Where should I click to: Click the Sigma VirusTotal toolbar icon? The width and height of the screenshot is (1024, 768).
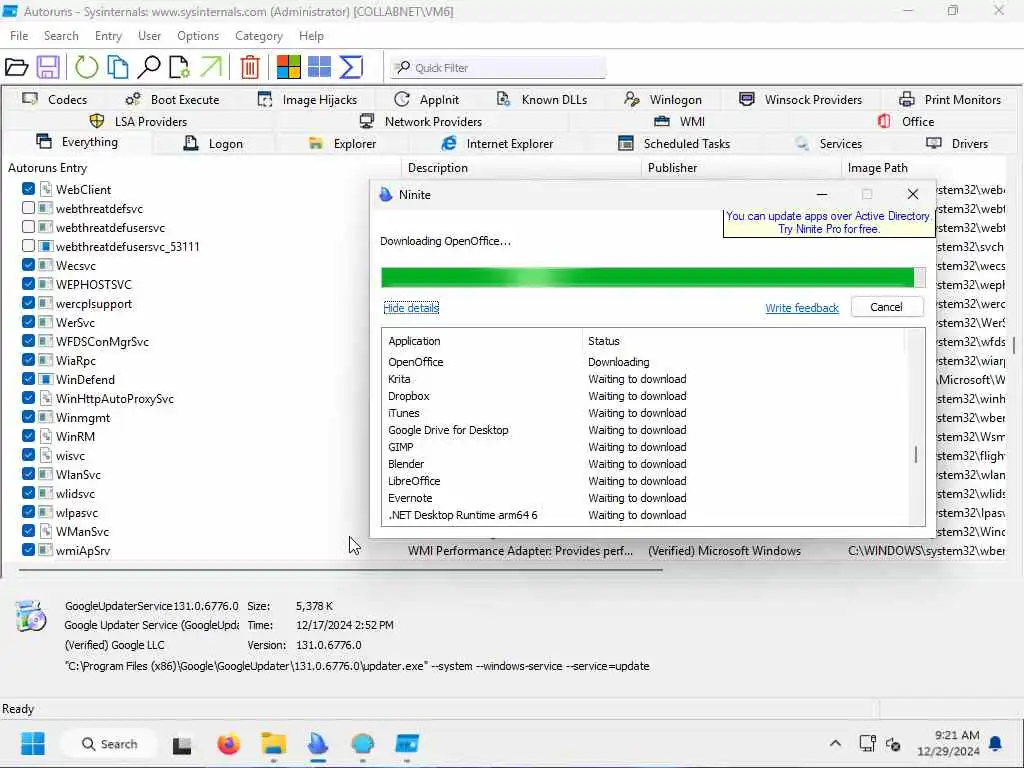[x=351, y=67]
